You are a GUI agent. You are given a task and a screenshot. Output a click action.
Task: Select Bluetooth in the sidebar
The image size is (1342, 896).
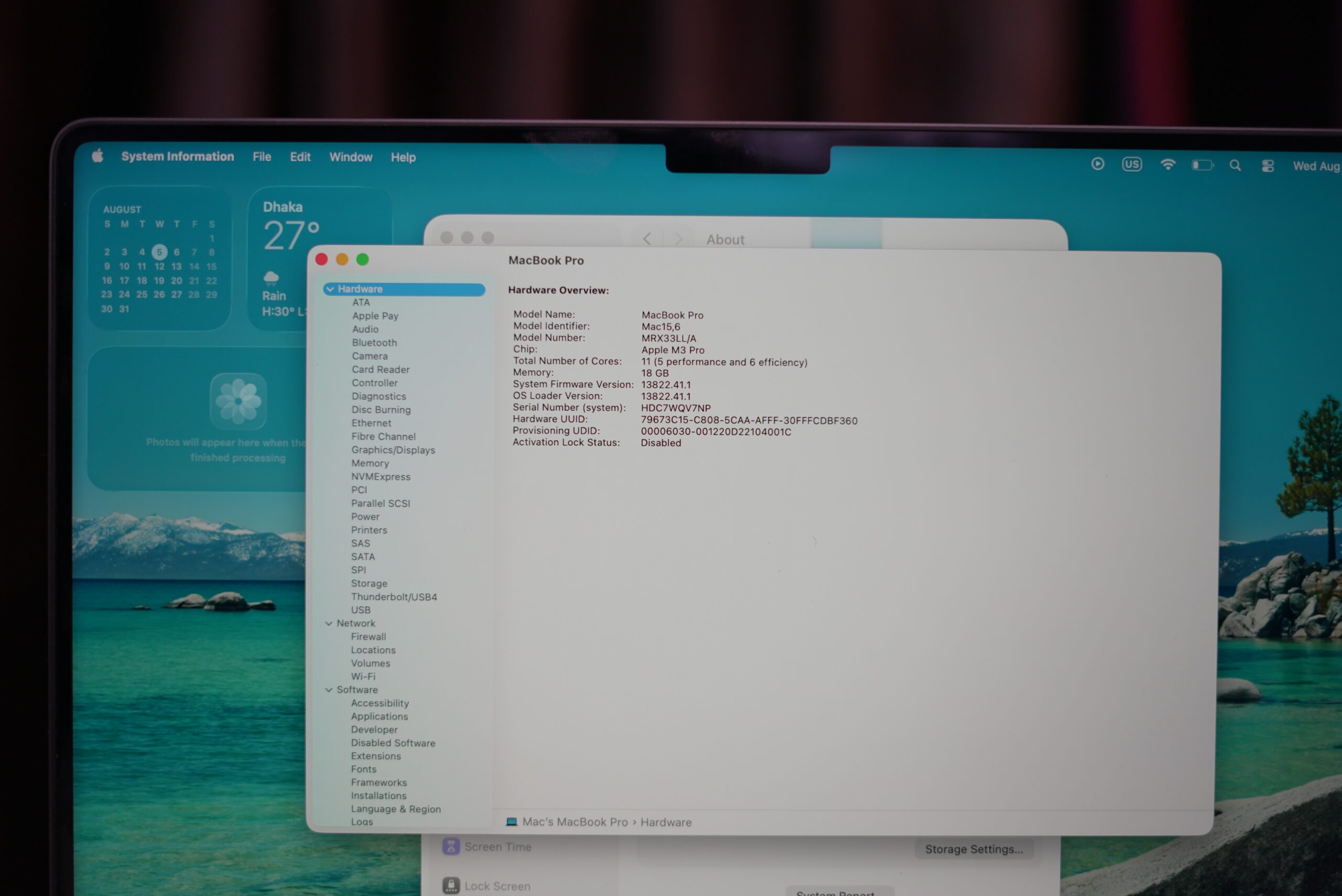click(374, 342)
